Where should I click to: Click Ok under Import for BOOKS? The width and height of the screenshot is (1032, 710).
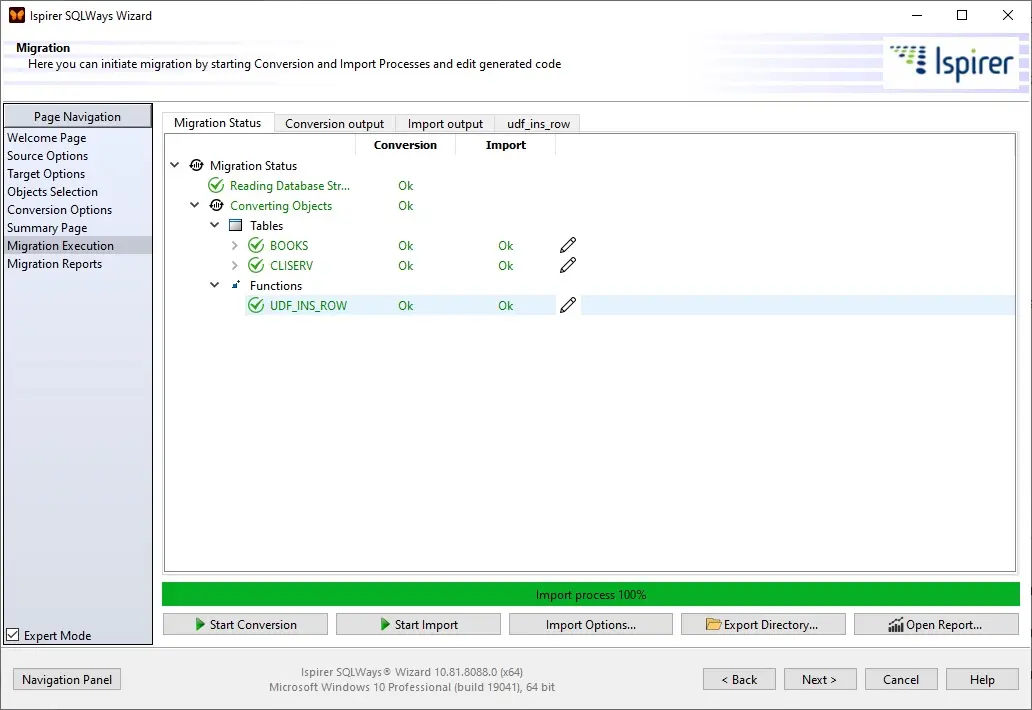(505, 245)
